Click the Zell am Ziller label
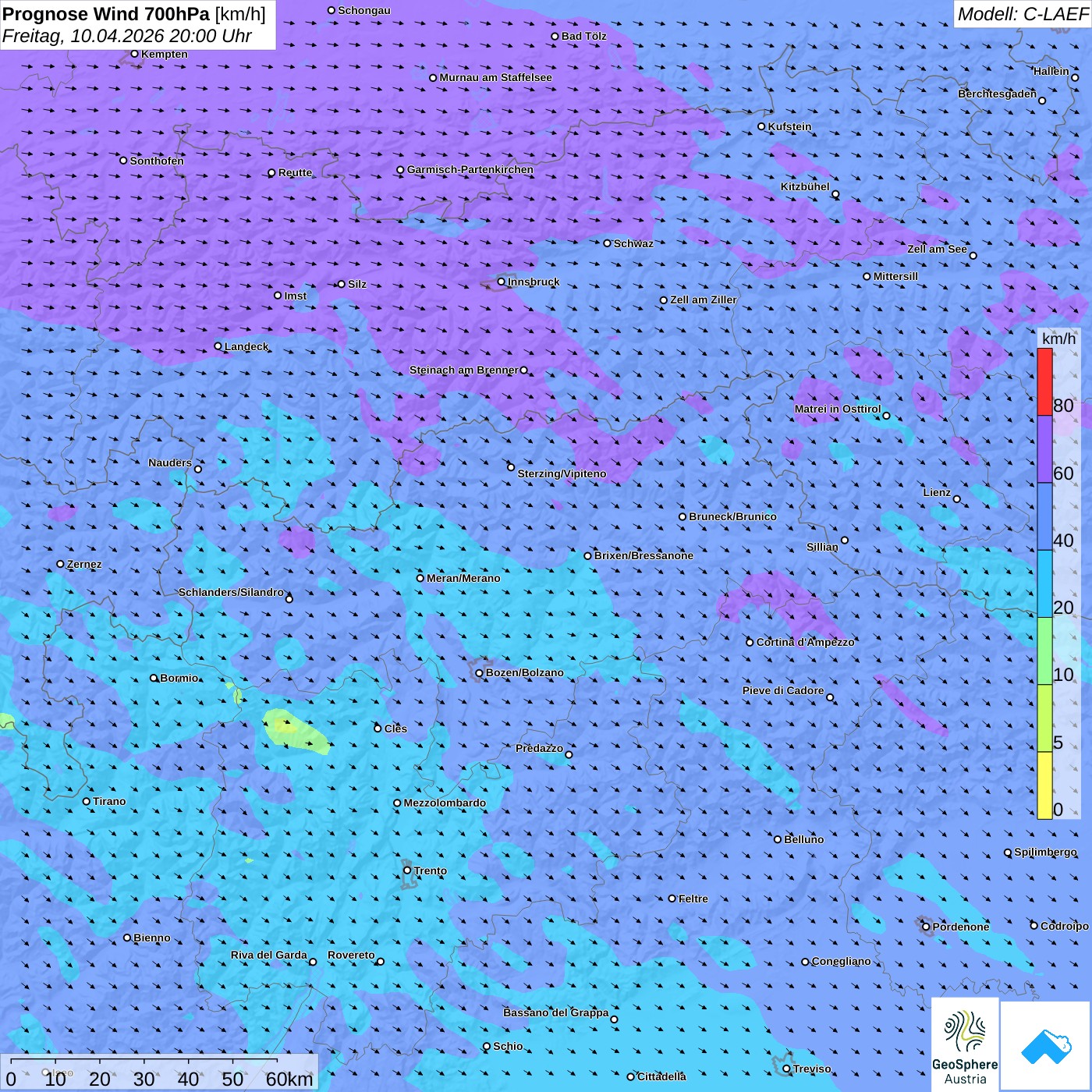This screenshot has height=1092, width=1092. pos(704,300)
